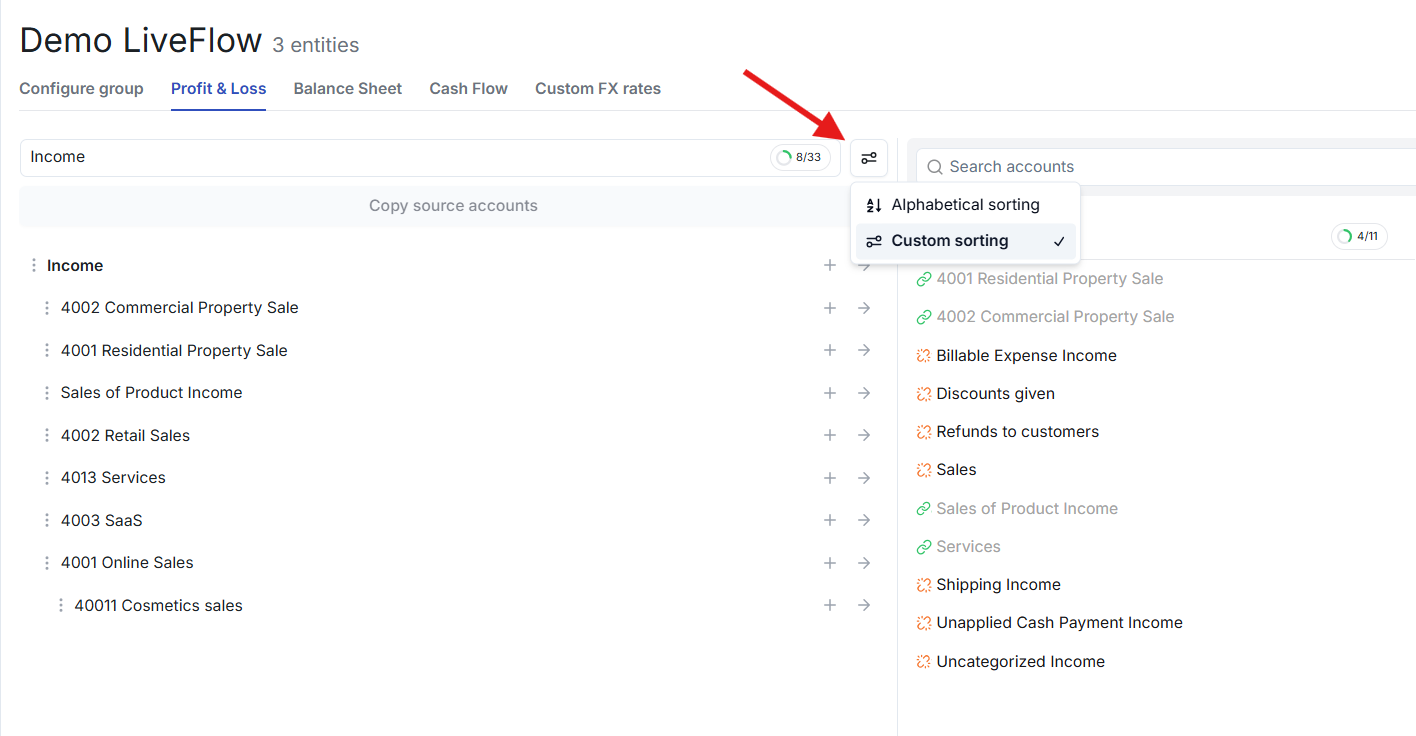Click the search magnifier icon

point(935,167)
